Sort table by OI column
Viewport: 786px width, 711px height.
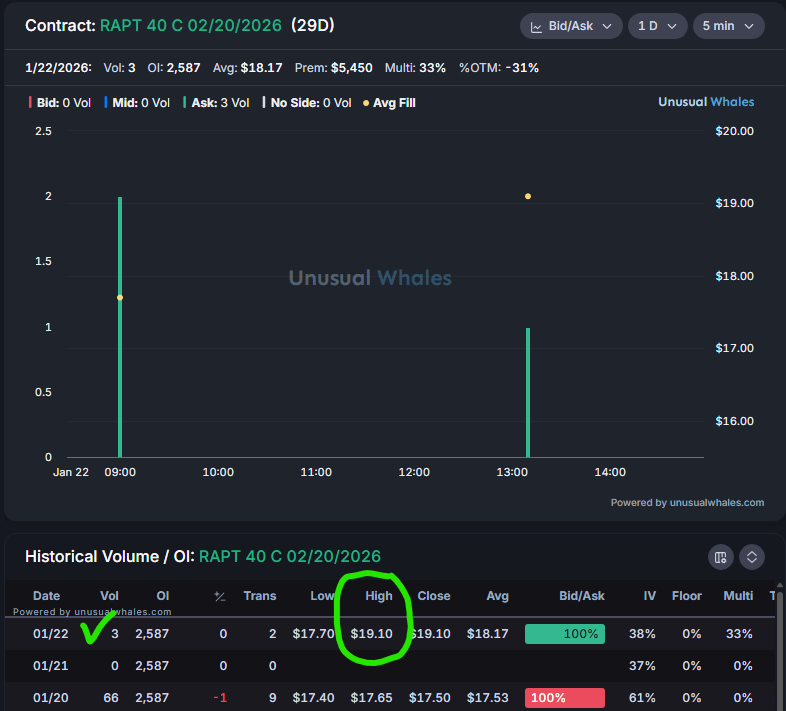click(x=163, y=596)
